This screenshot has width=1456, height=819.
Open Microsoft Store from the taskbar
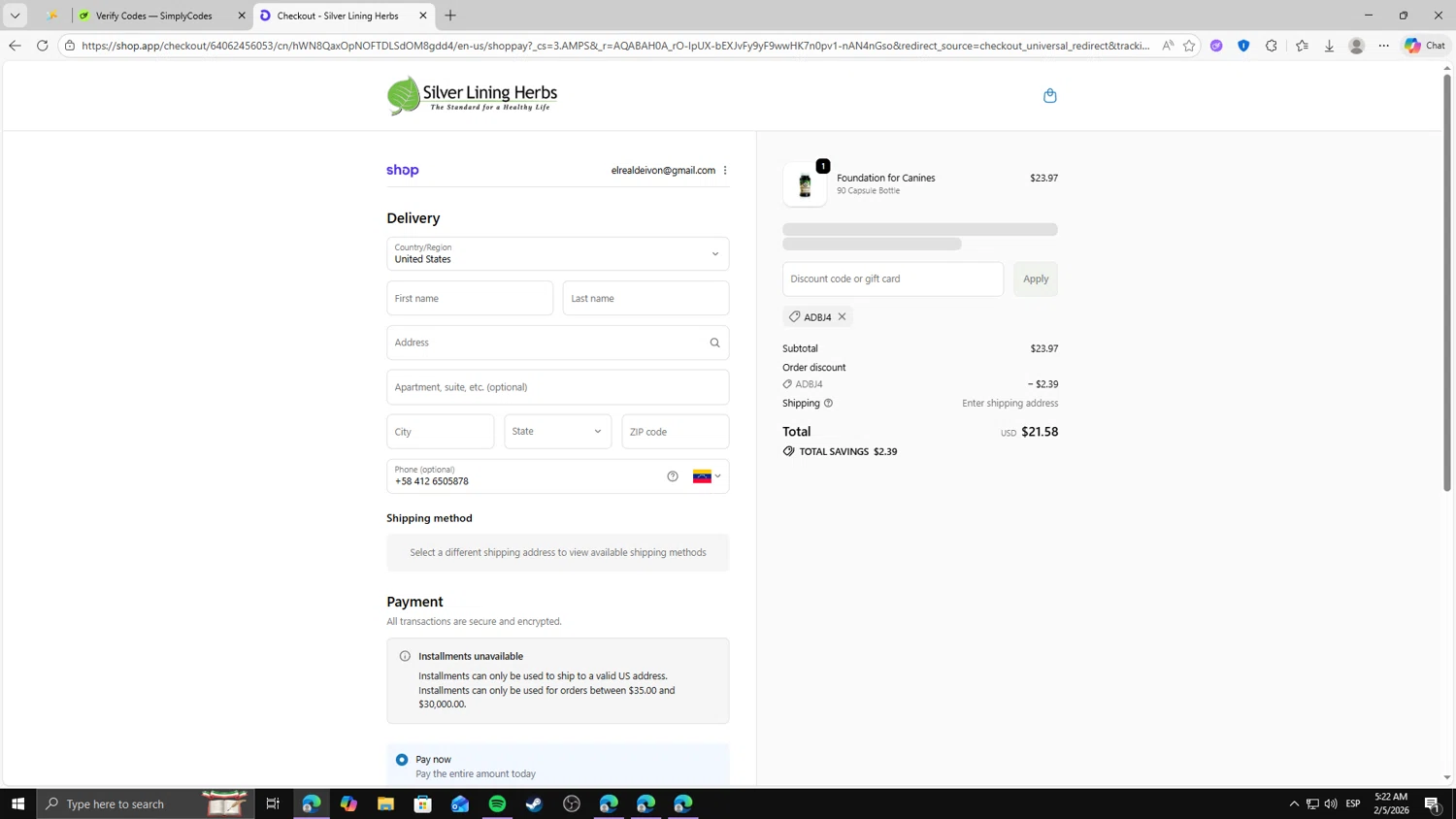pos(422,803)
